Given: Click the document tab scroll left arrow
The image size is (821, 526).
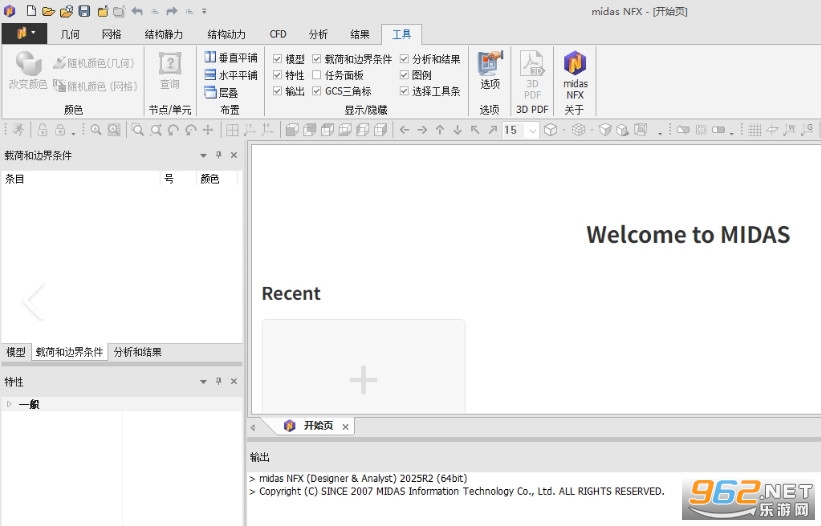Looking at the screenshot, I should (253, 427).
